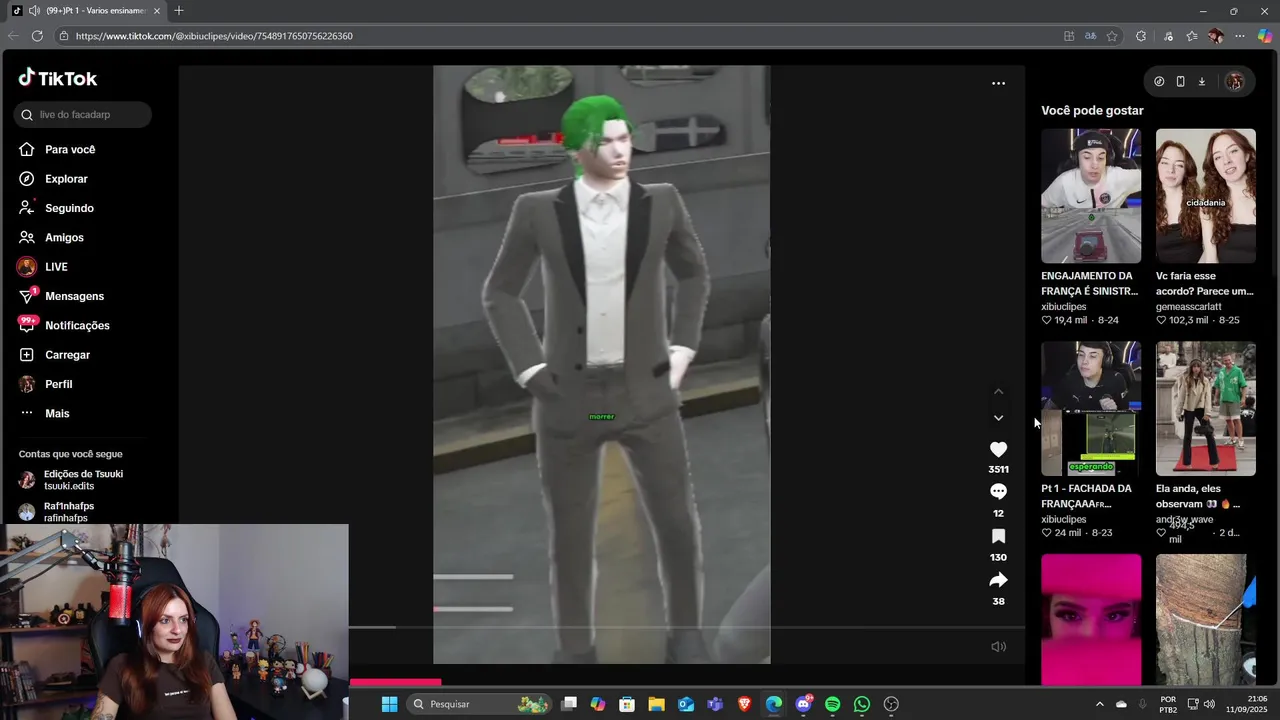The image size is (1280, 720).
Task: Open a new browser tab with plus
Action: pos(179,11)
